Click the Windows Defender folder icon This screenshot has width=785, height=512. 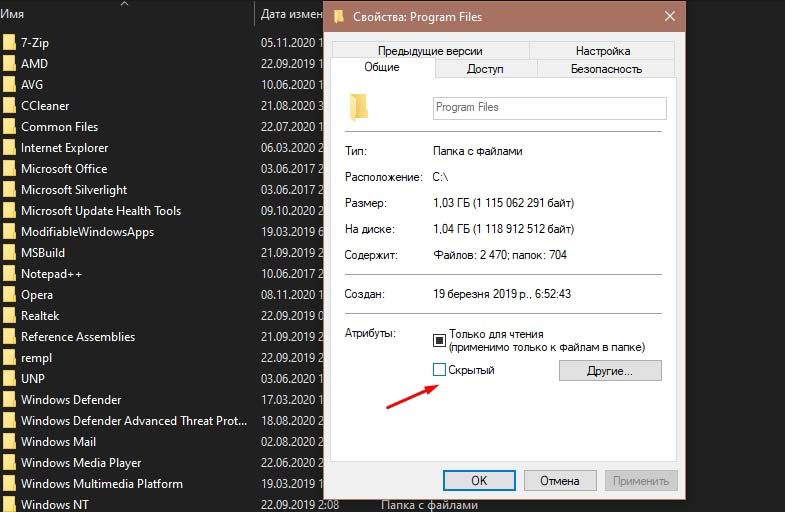point(9,400)
